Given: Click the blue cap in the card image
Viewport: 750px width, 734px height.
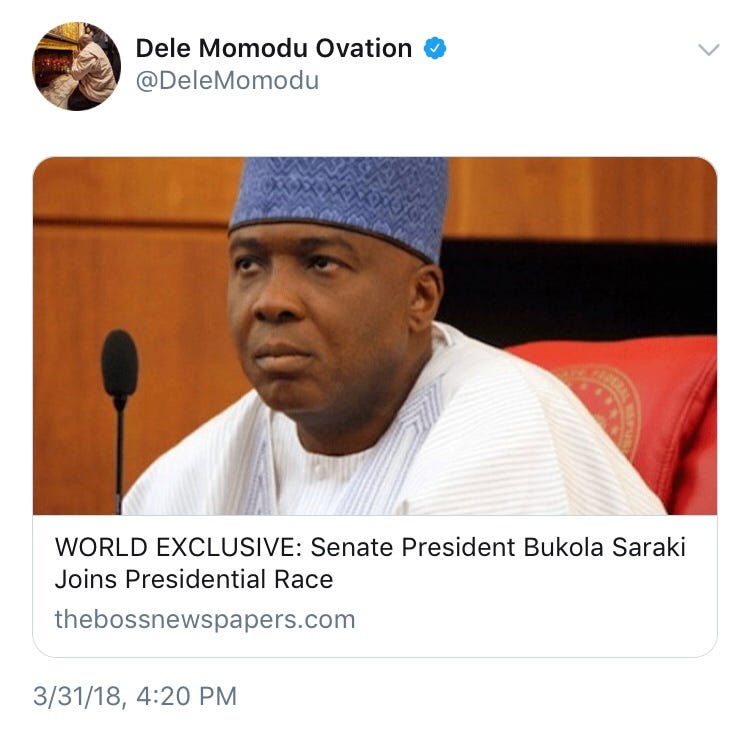Looking at the screenshot, I should pos(341,203).
